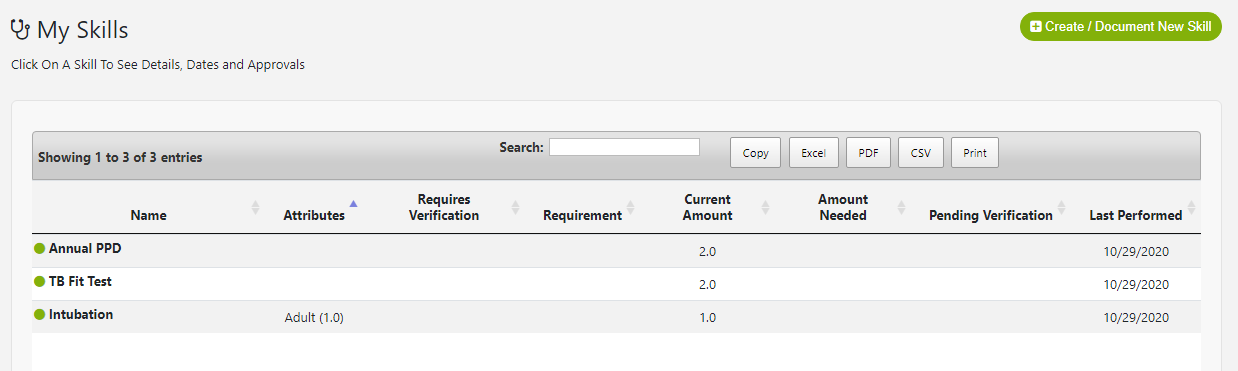Export skills list as PDF
This screenshot has width=1238, height=371.
tap(868, 153)
